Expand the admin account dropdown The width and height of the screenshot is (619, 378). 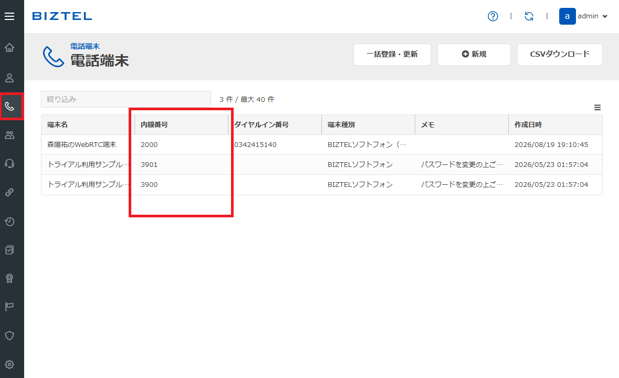pos(592,16)
